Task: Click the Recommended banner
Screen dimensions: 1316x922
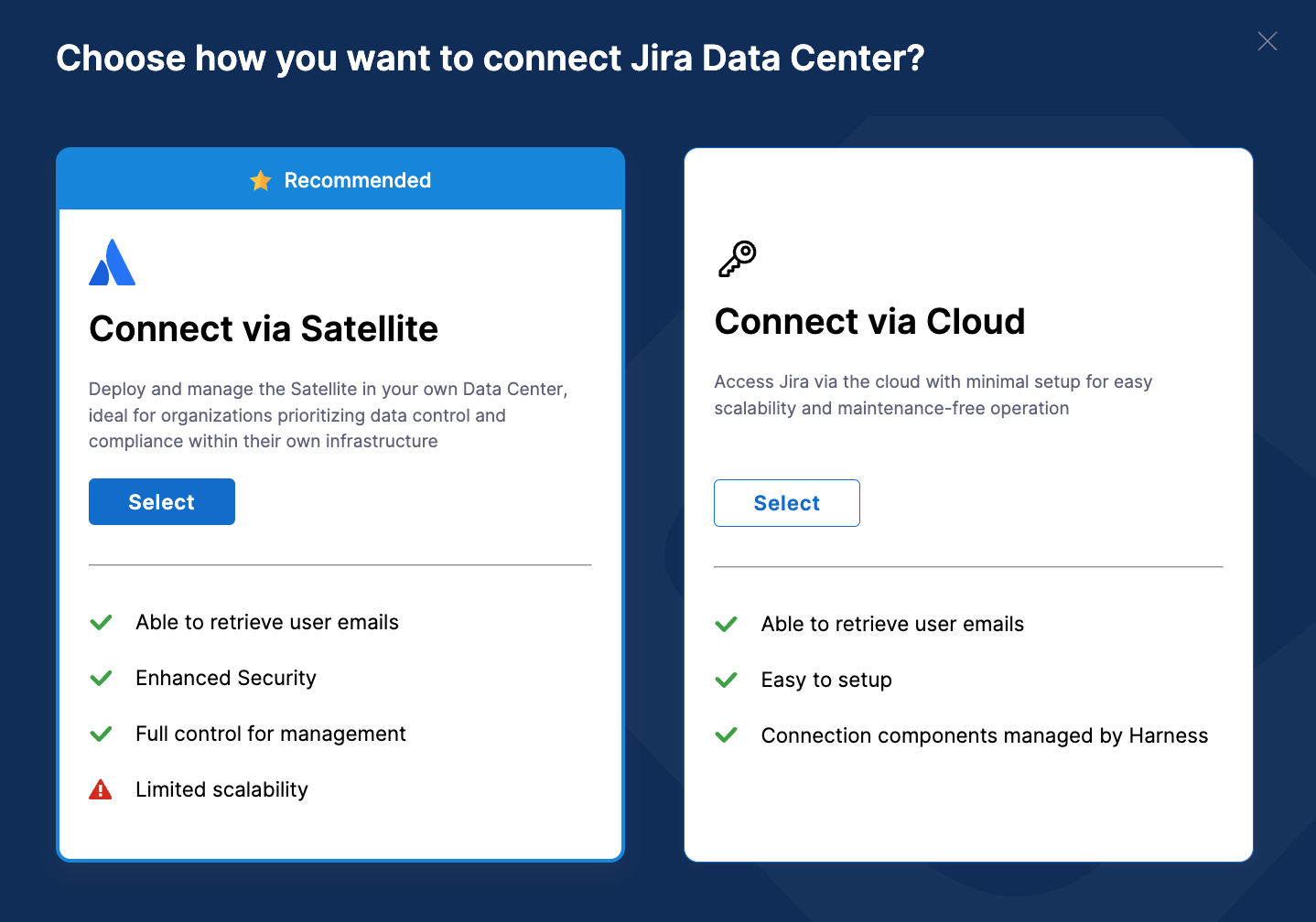Action: (x=340, y=179)
